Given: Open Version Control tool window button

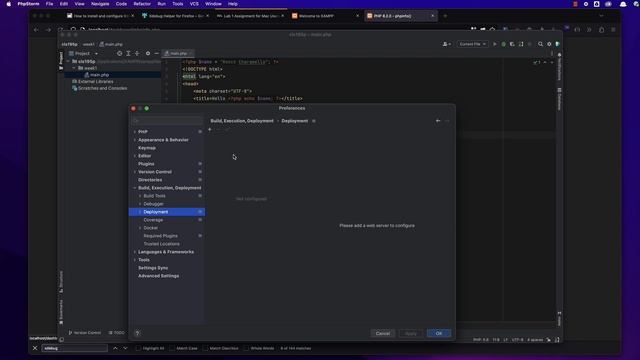Looking at the screenshot, I should point(84,333).
